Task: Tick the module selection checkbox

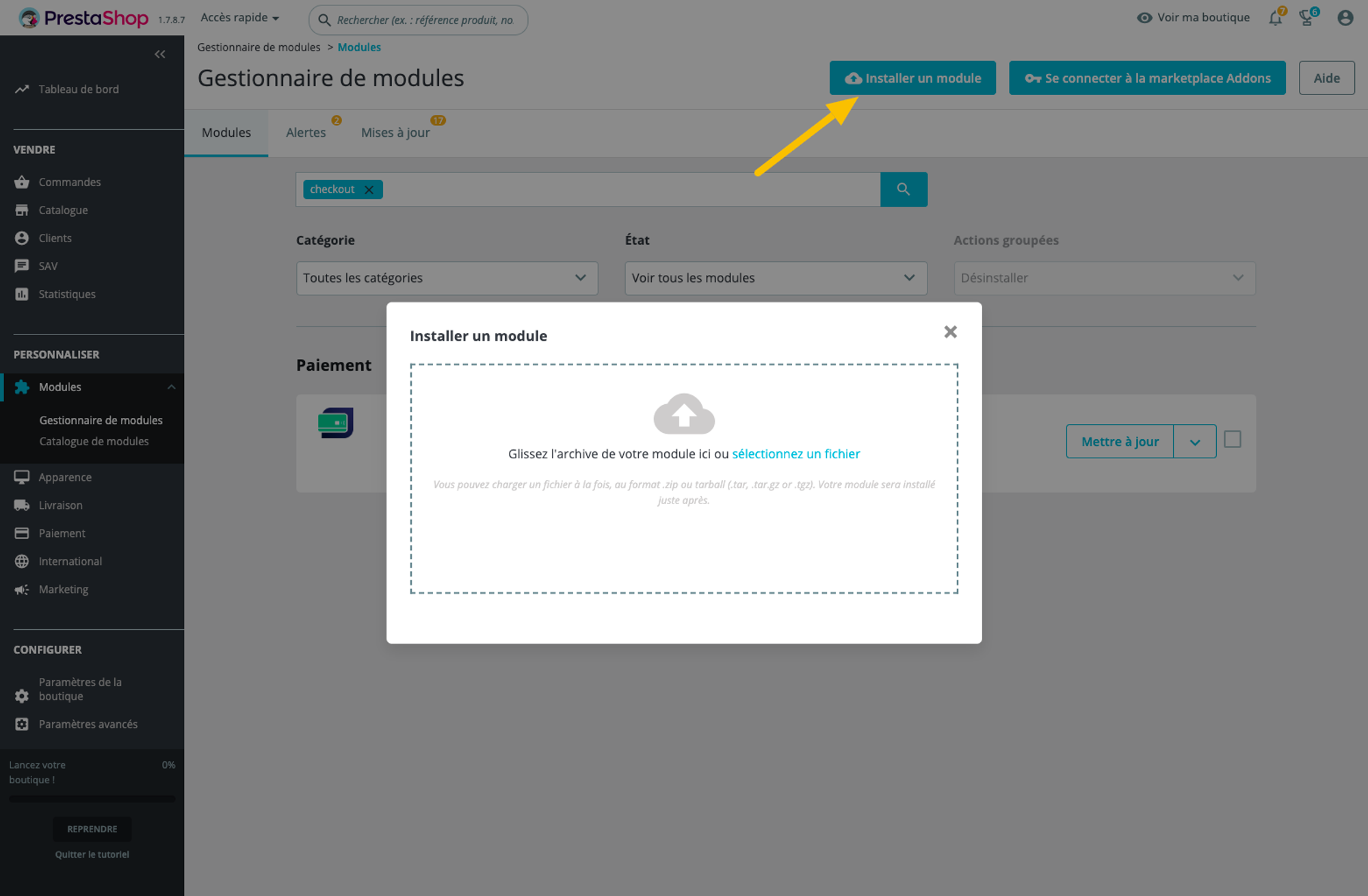Action: point(1233,439)
